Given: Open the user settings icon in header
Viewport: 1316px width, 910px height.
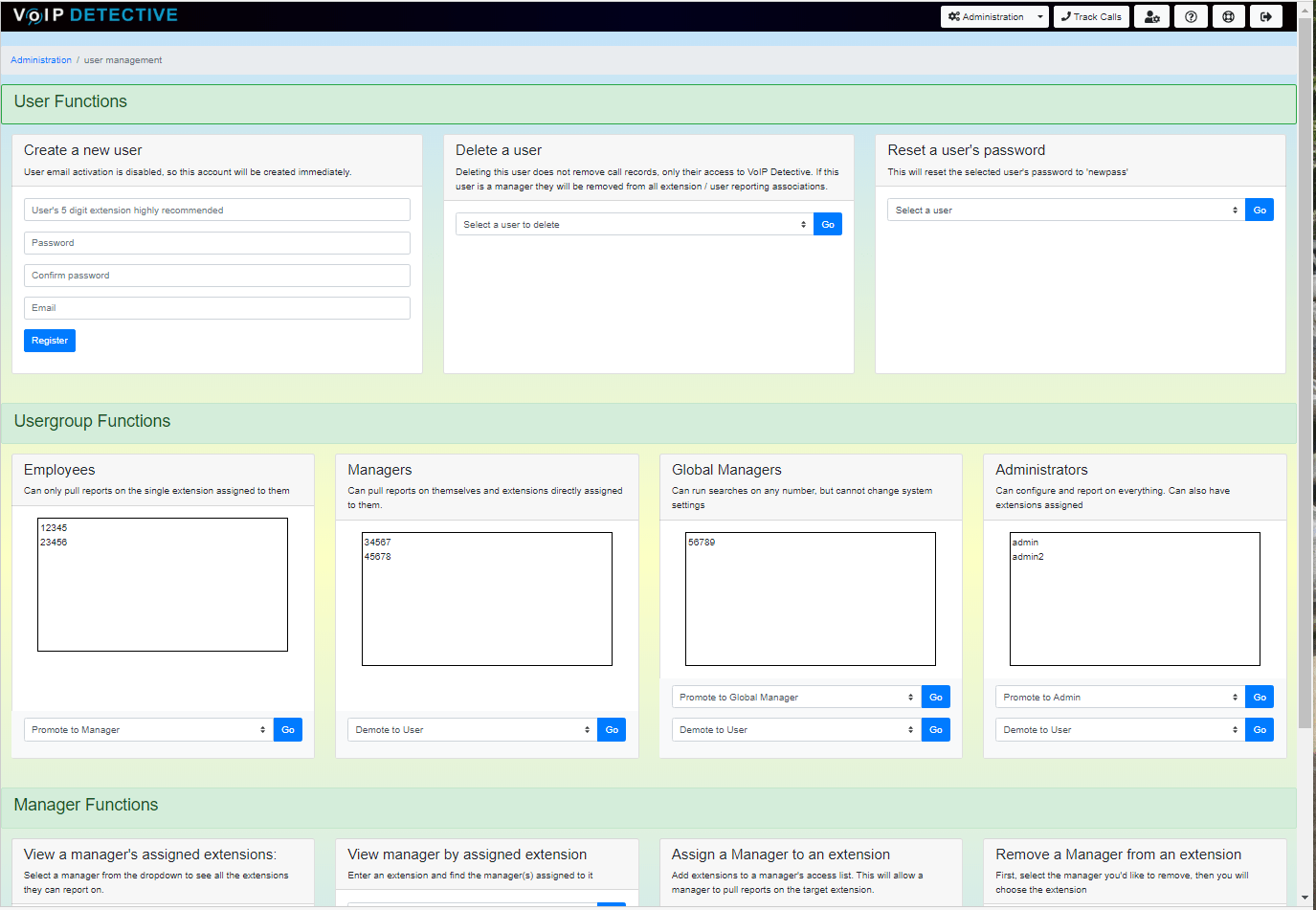Looking at the screenshot, I should point(1151,16).
